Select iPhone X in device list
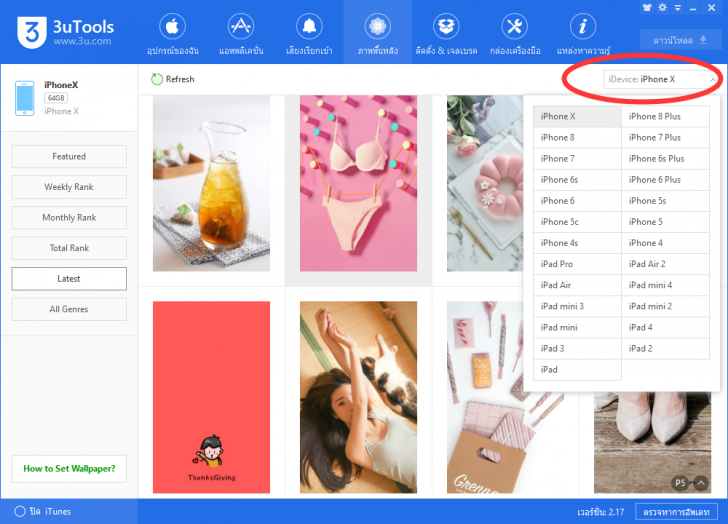 click(577, 116)
